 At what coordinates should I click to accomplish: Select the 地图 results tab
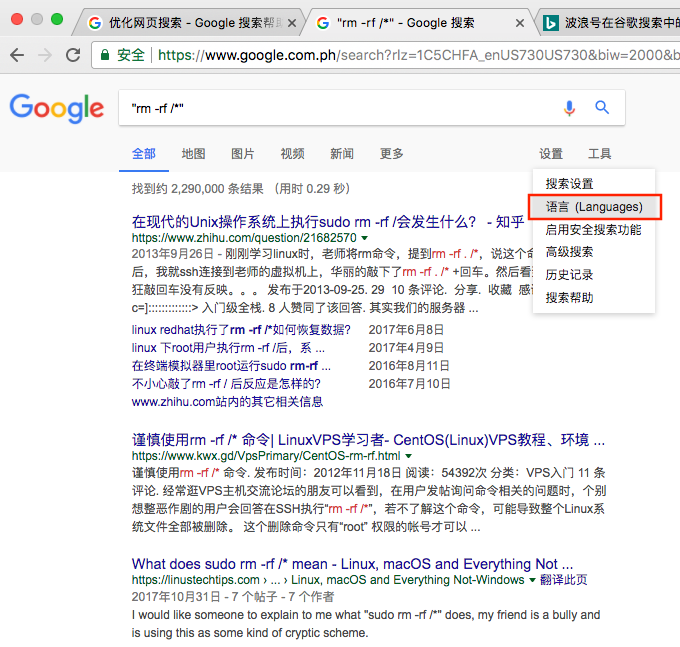tap(193, 154)
